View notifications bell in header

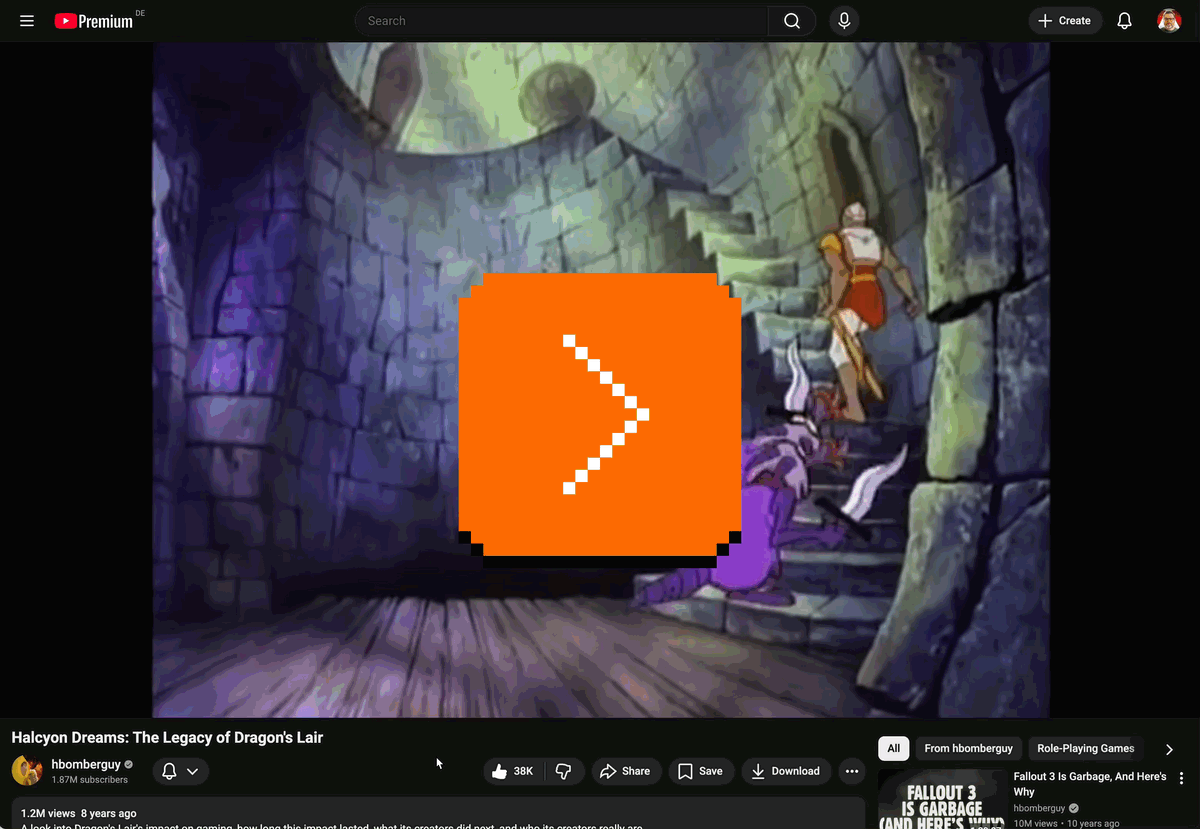click(x=1125, y=21)
